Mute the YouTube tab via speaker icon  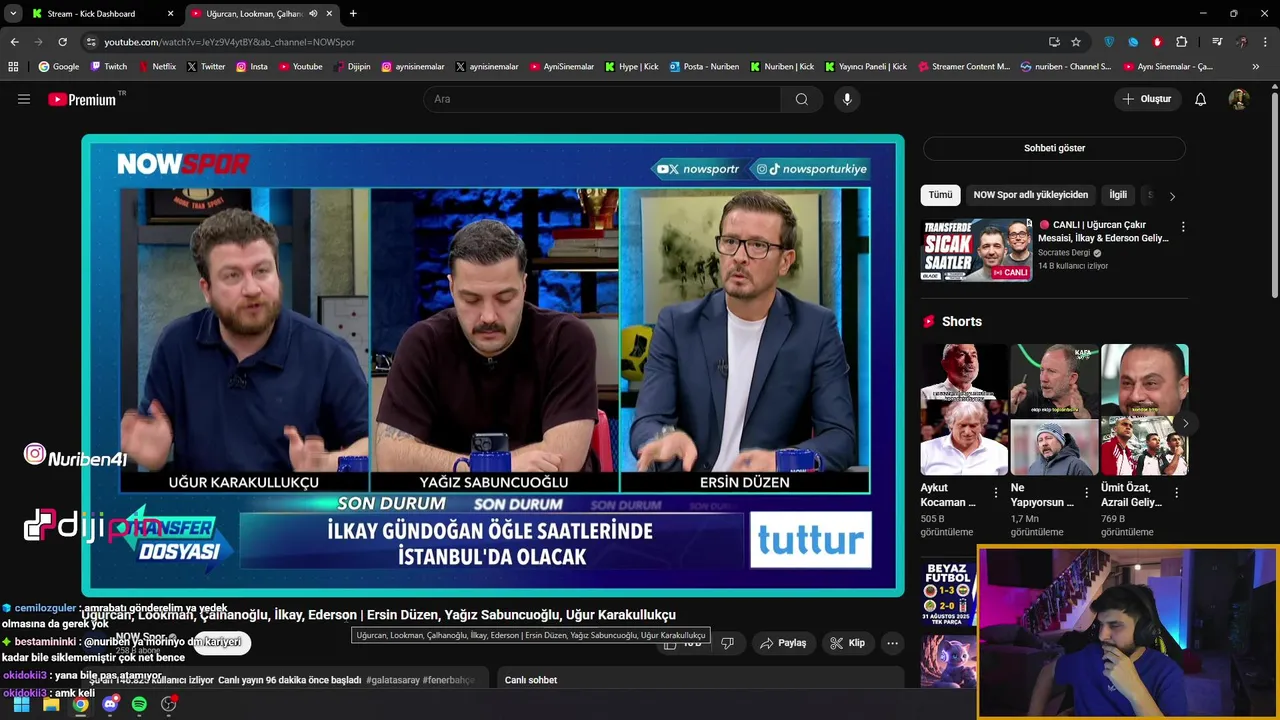(313, 14)
